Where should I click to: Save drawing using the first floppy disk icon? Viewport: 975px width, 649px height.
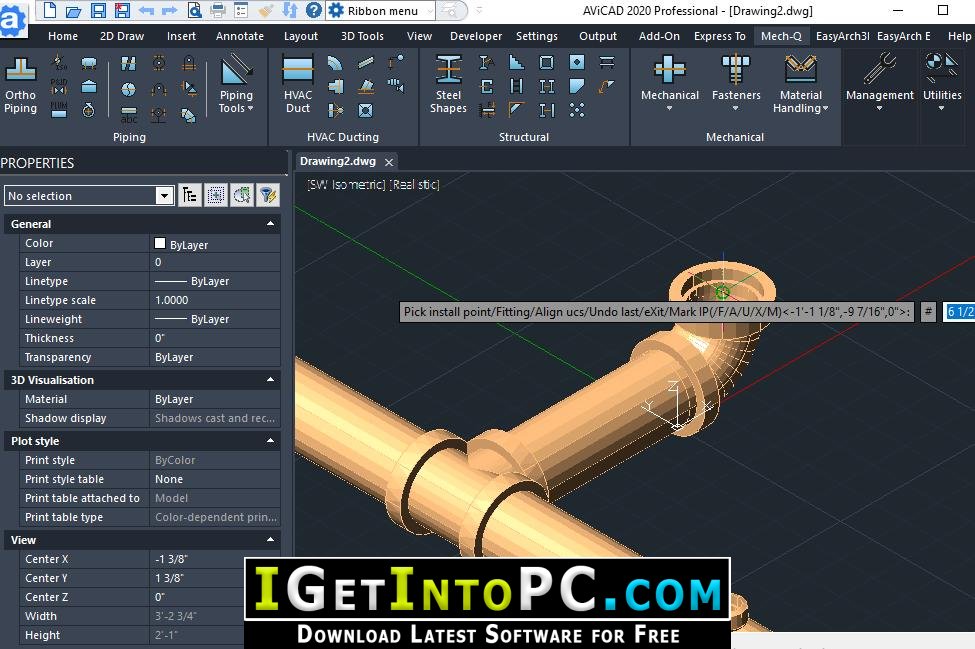tap(98, 10)
